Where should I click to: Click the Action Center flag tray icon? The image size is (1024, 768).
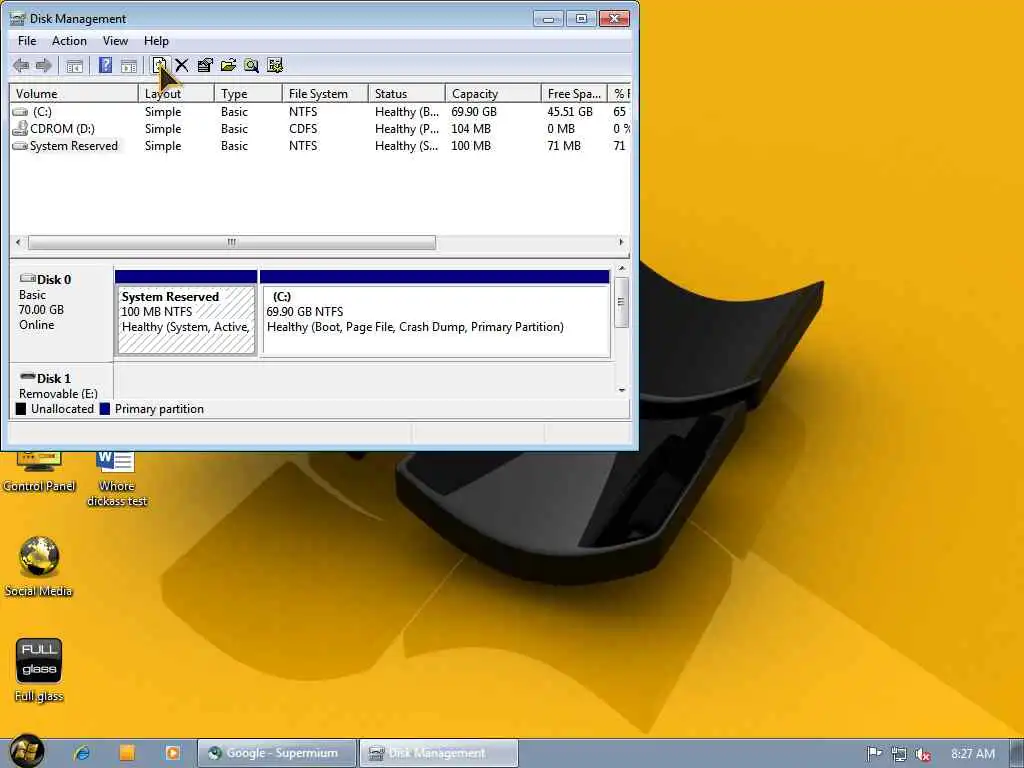coord(874,754)
